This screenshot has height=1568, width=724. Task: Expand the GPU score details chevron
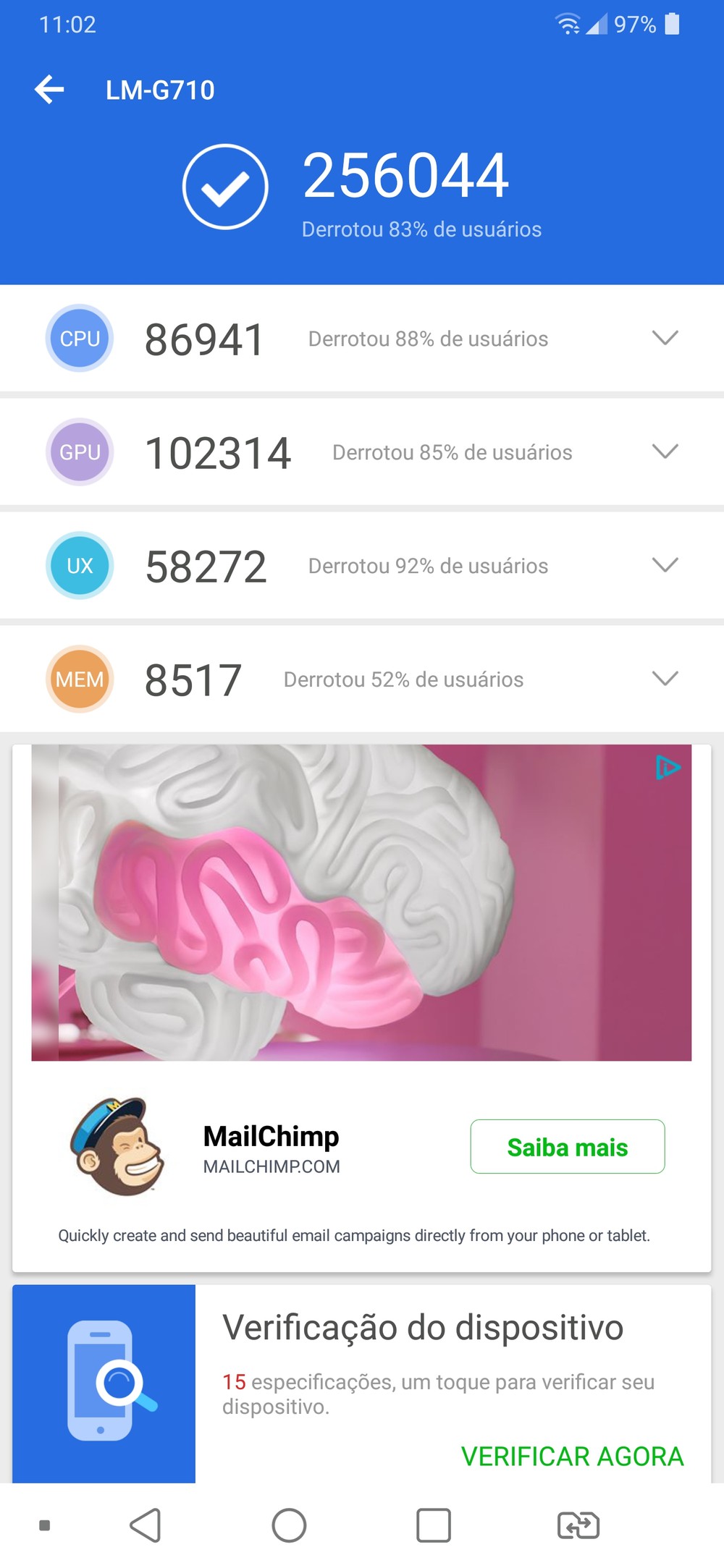pos(665,452)
